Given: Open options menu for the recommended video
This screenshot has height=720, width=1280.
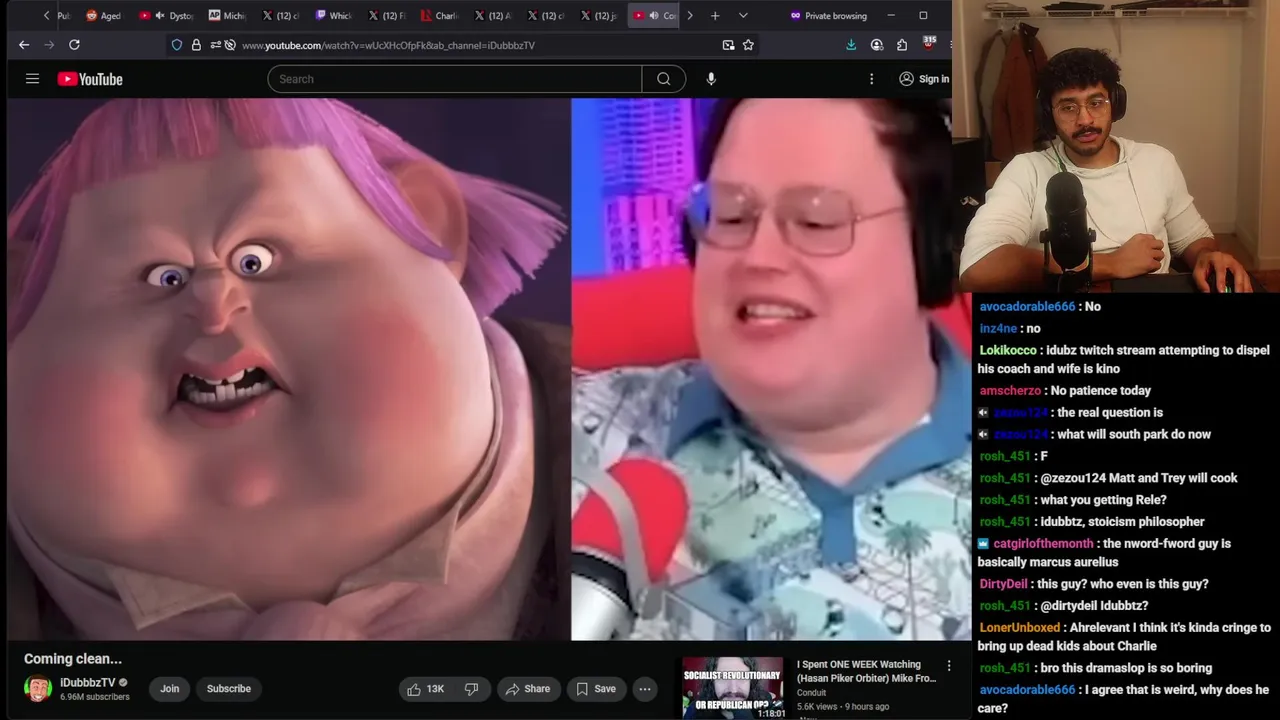Looking at the screenshot, I should (949, 666).
